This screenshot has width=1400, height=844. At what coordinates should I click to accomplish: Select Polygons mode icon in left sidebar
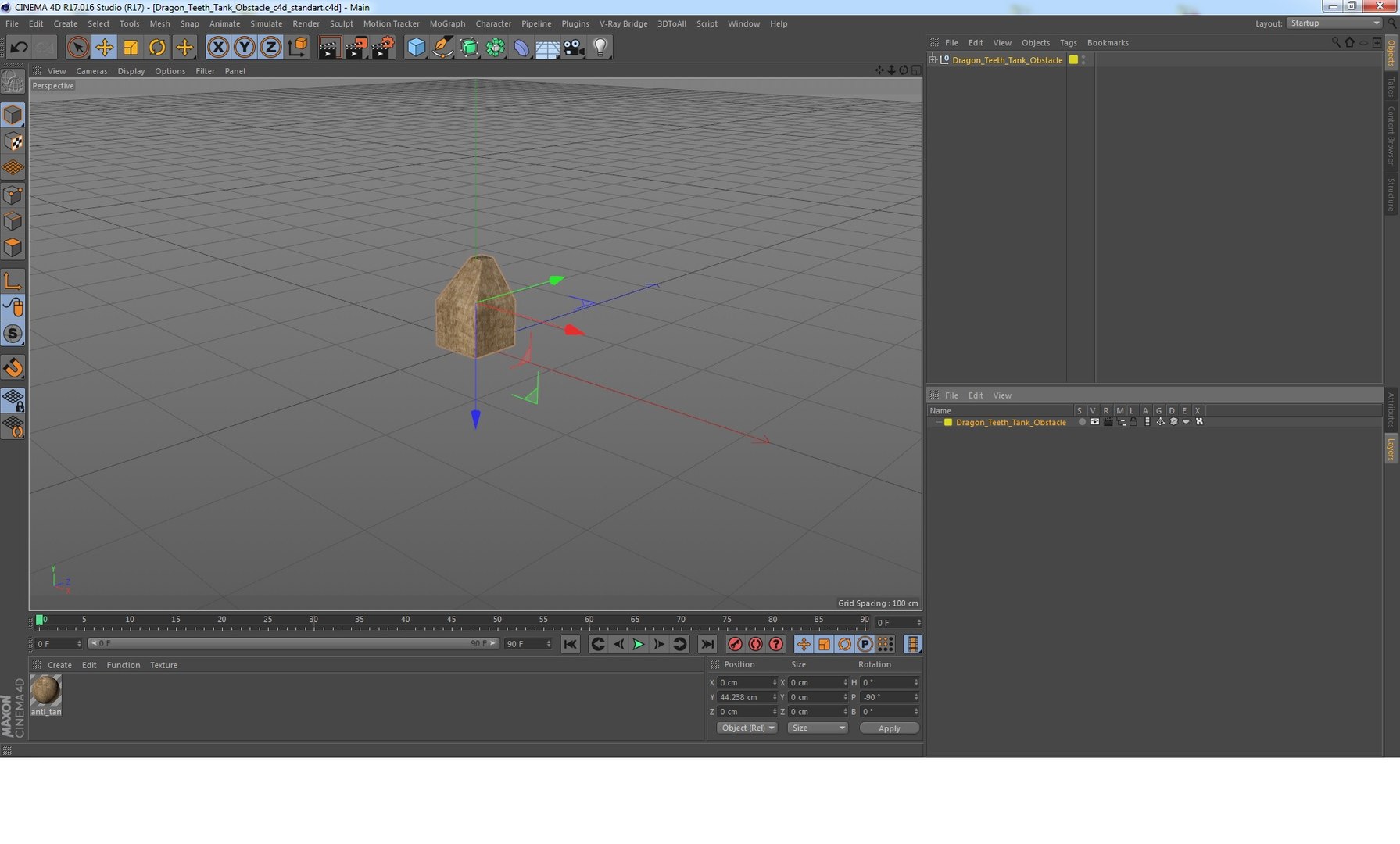(13, 248)
